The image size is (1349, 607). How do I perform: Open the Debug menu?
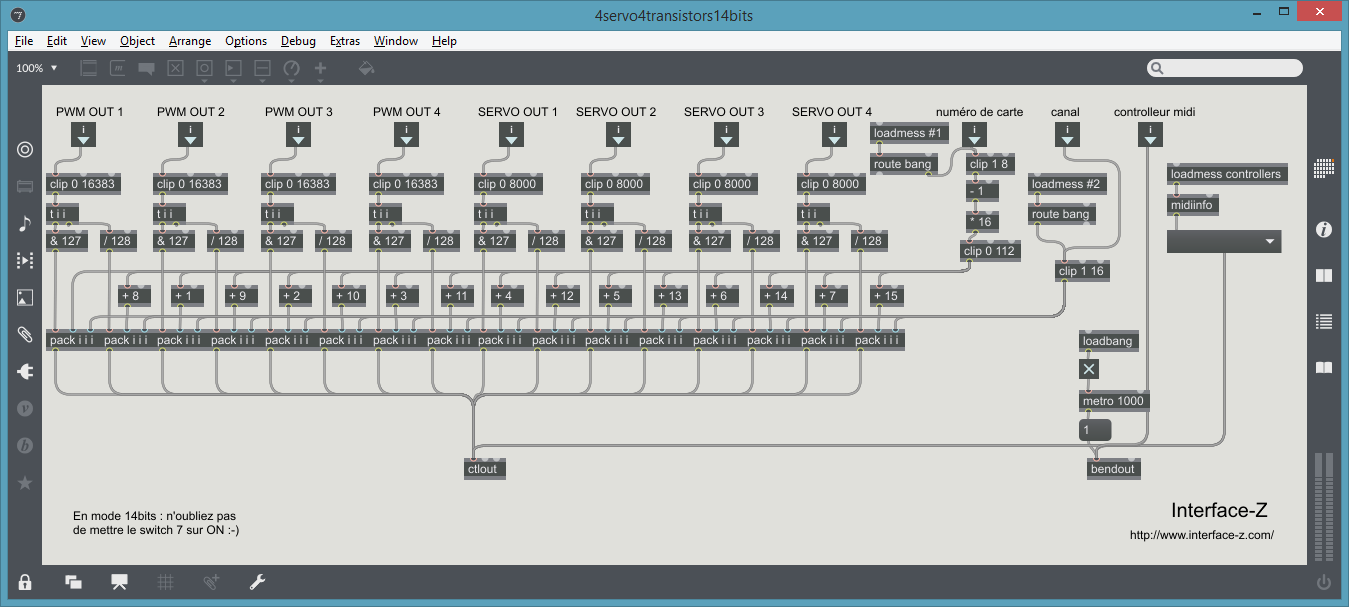(x=298, y=41)
